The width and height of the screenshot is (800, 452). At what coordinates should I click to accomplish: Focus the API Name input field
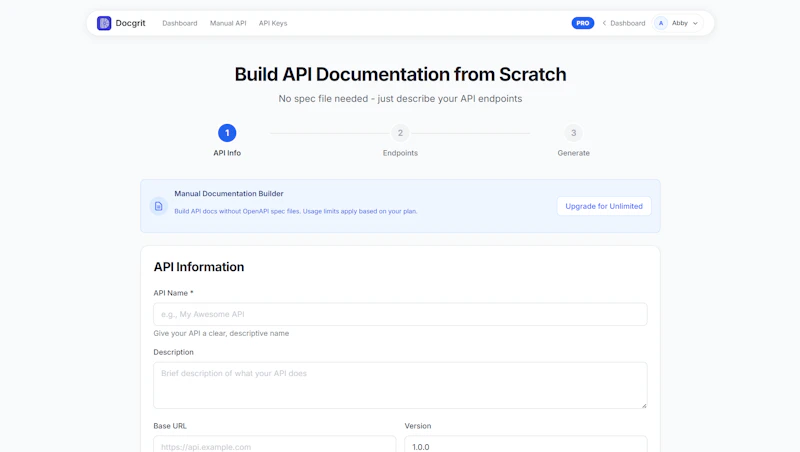pos(401,314)
